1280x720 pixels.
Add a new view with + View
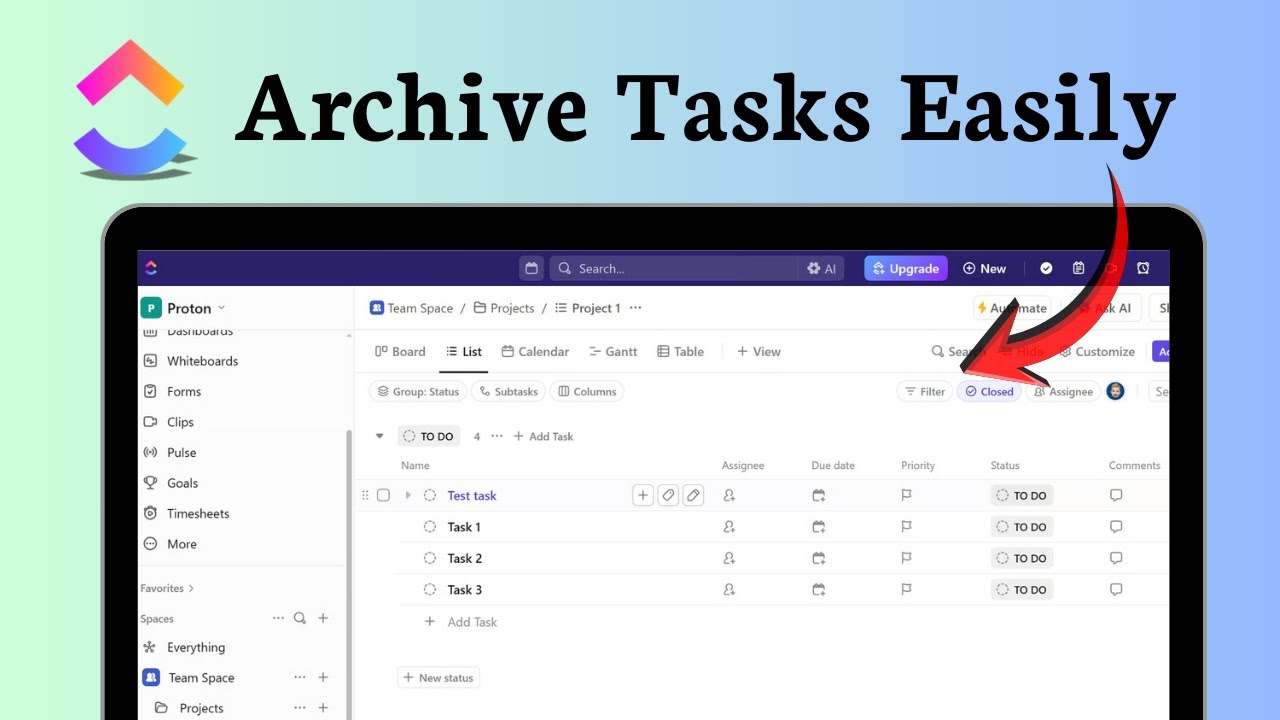click(758, 352)
